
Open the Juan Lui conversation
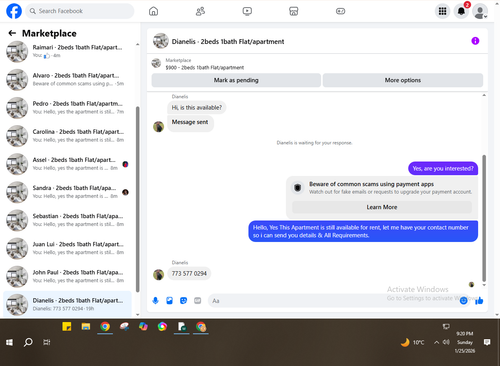[68, 248]
